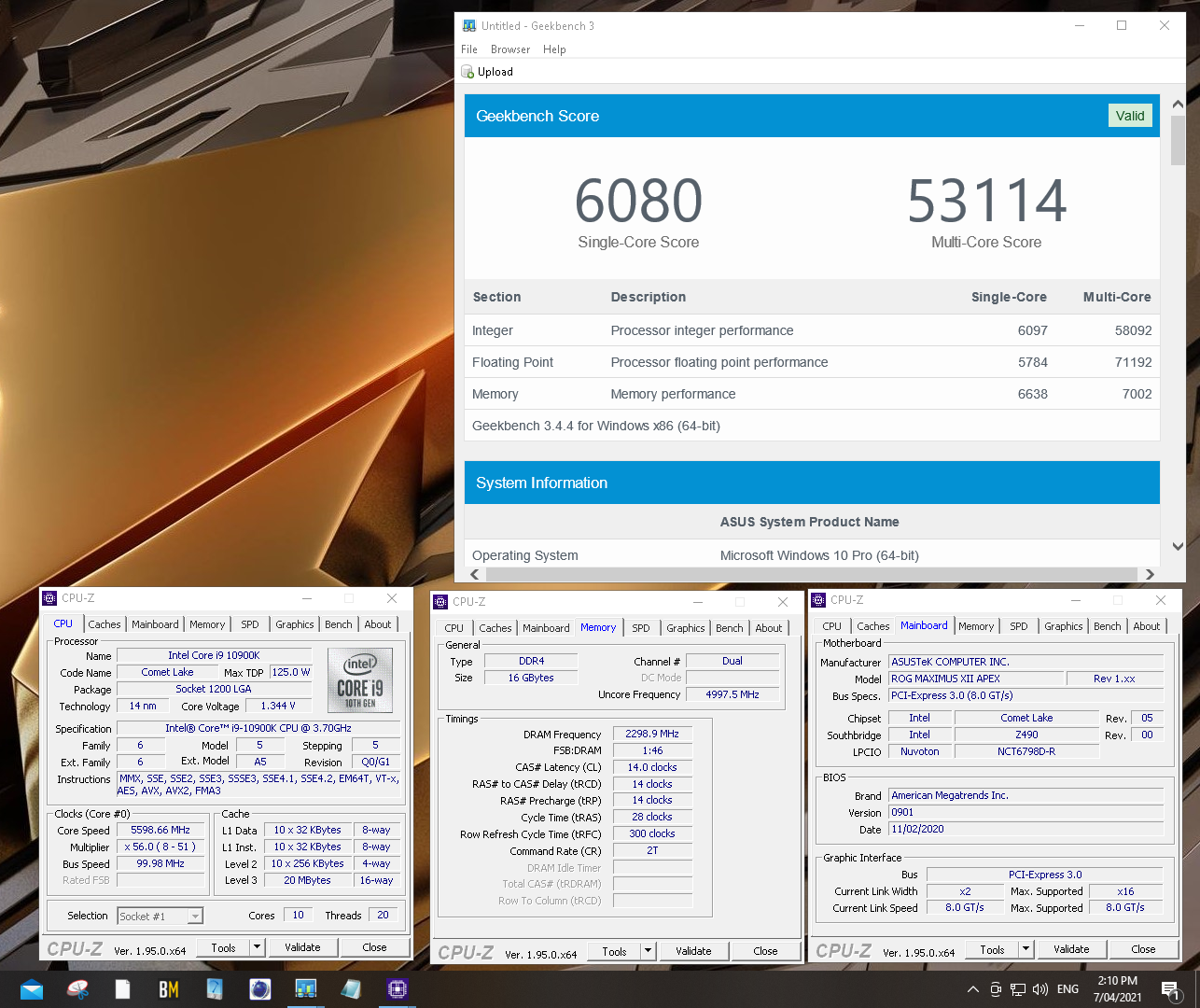The width and height of the screenshot is (1200, 1008).
Task: Show hidden tray icons chevron
Action: [973, 989]
